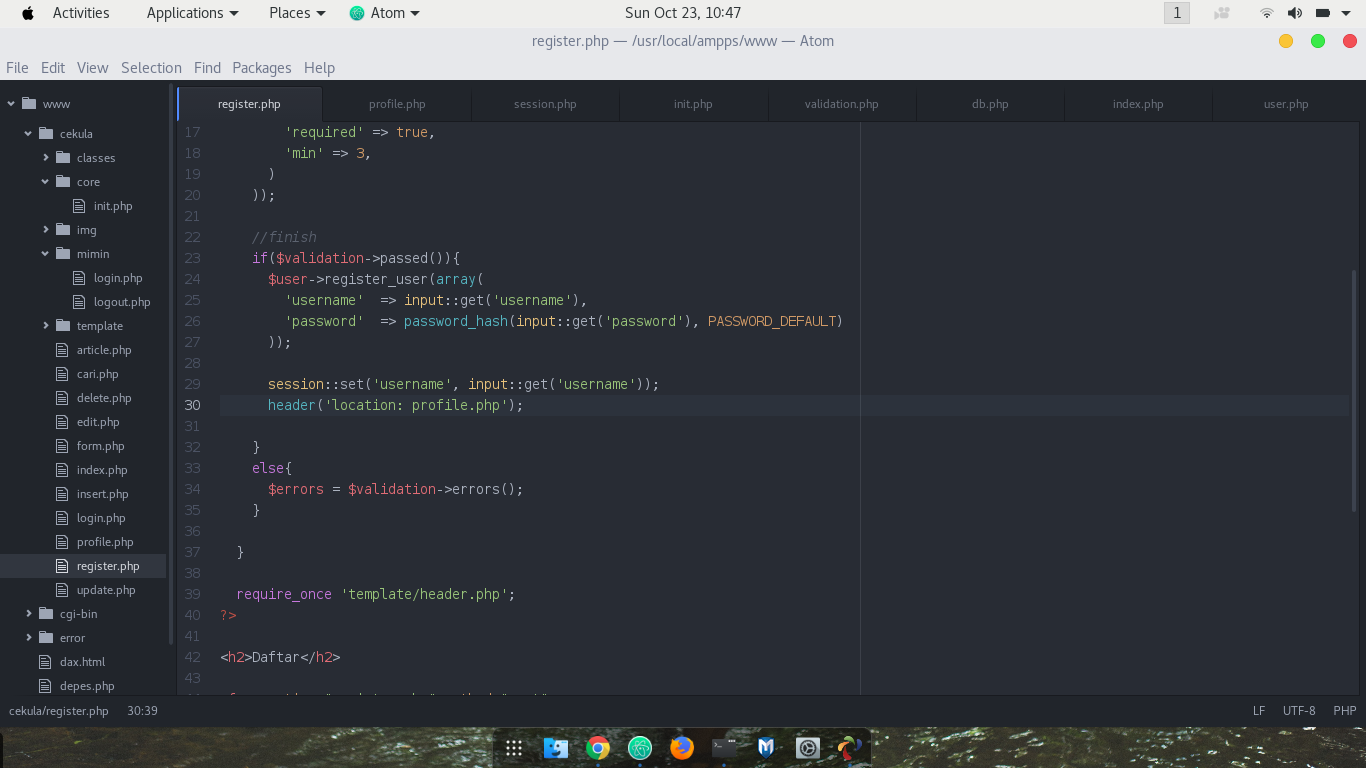The height and width of the screenshot is (768, 1366).
Task: Open dax.html in the tree view
Action: coord(82,661)
